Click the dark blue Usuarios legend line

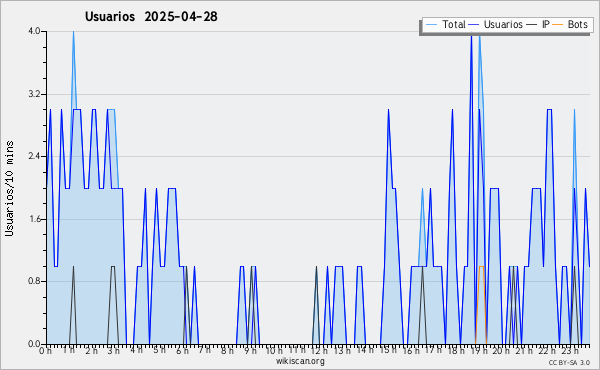474,24
